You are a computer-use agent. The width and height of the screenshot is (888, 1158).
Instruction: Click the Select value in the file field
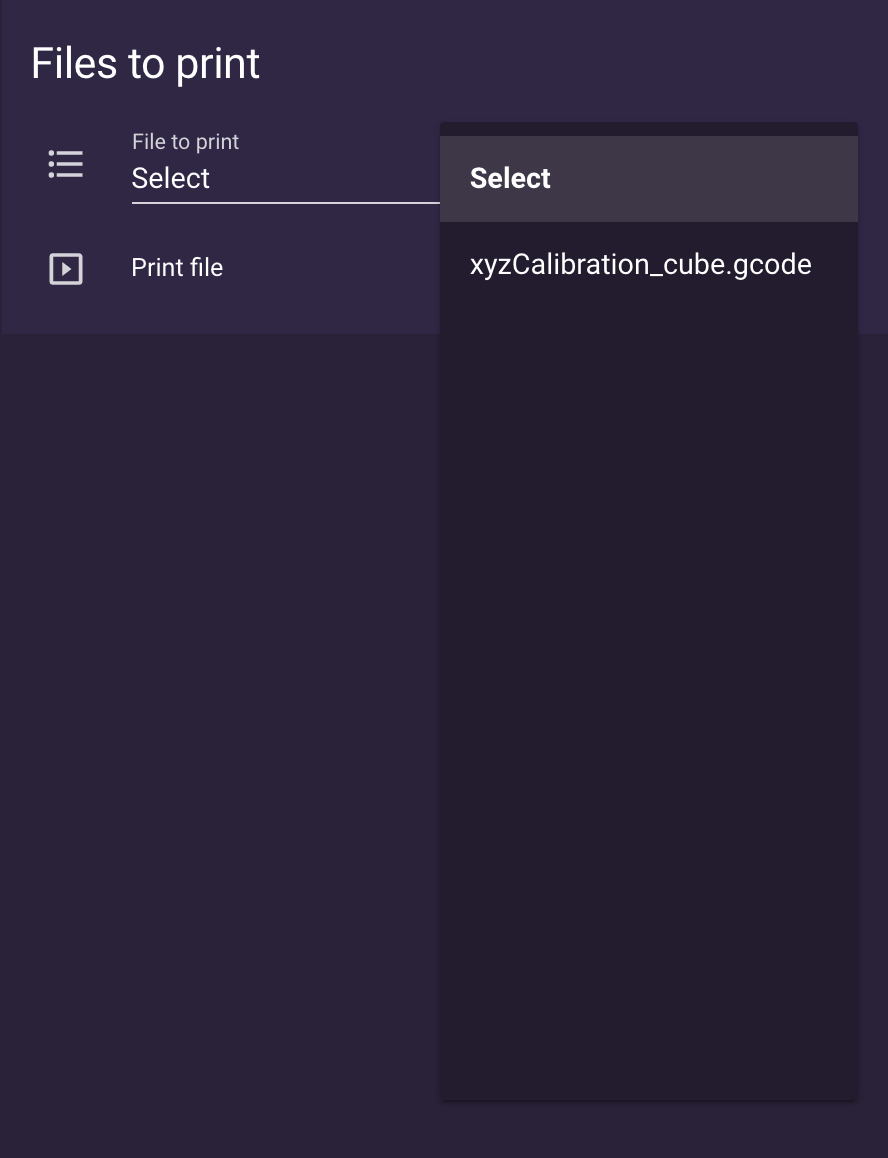pos(171,178)
